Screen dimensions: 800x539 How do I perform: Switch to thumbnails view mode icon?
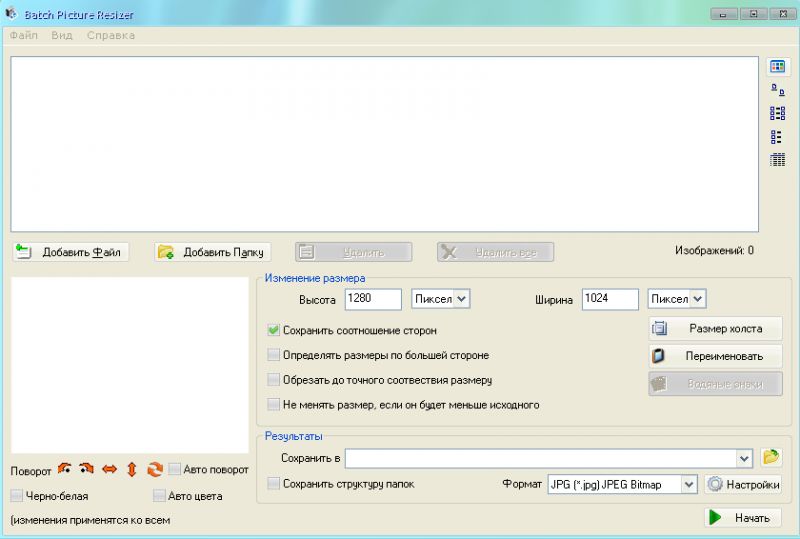click(x=777, y=67)
